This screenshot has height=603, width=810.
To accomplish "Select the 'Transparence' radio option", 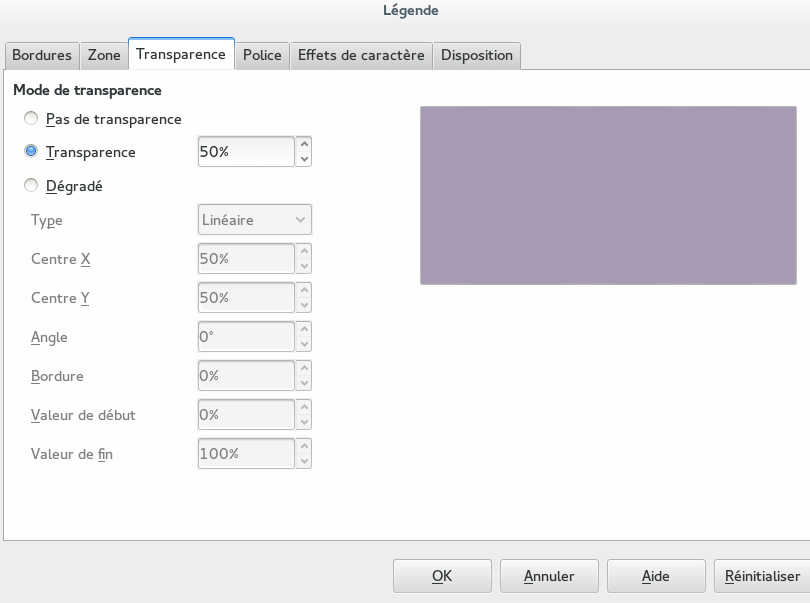I will point(32,152).
